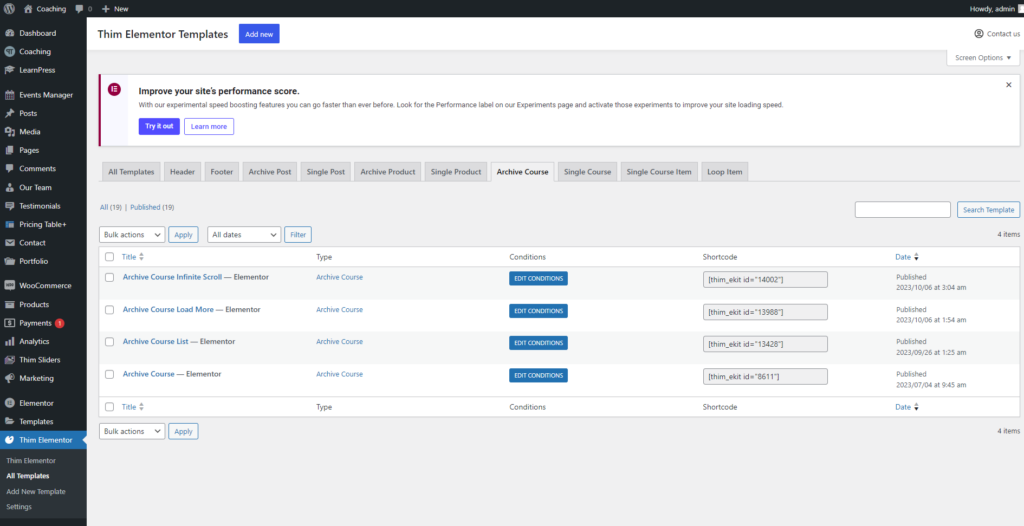Tick the select-all checkbox in the table footer
The width and height of the screenshot is (1024, 526).
(x=110, y=406)
